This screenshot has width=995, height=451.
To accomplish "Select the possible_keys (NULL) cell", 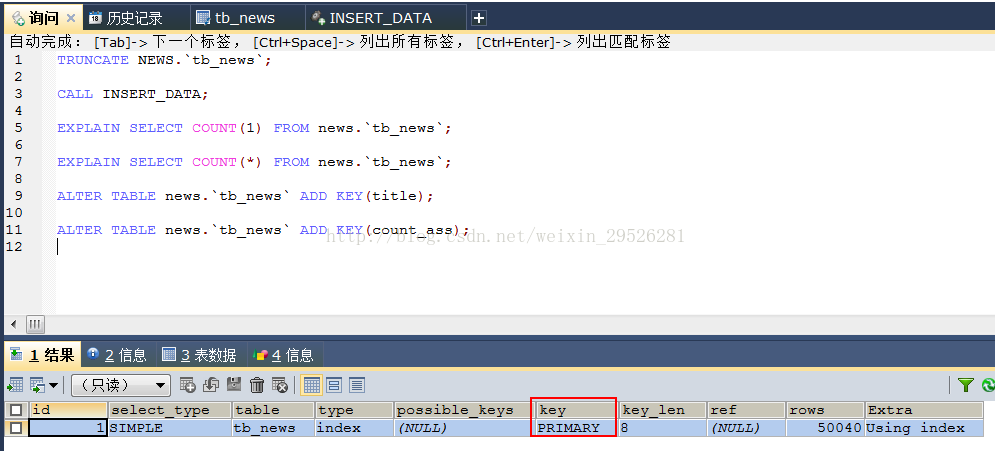I will (463, 428).
